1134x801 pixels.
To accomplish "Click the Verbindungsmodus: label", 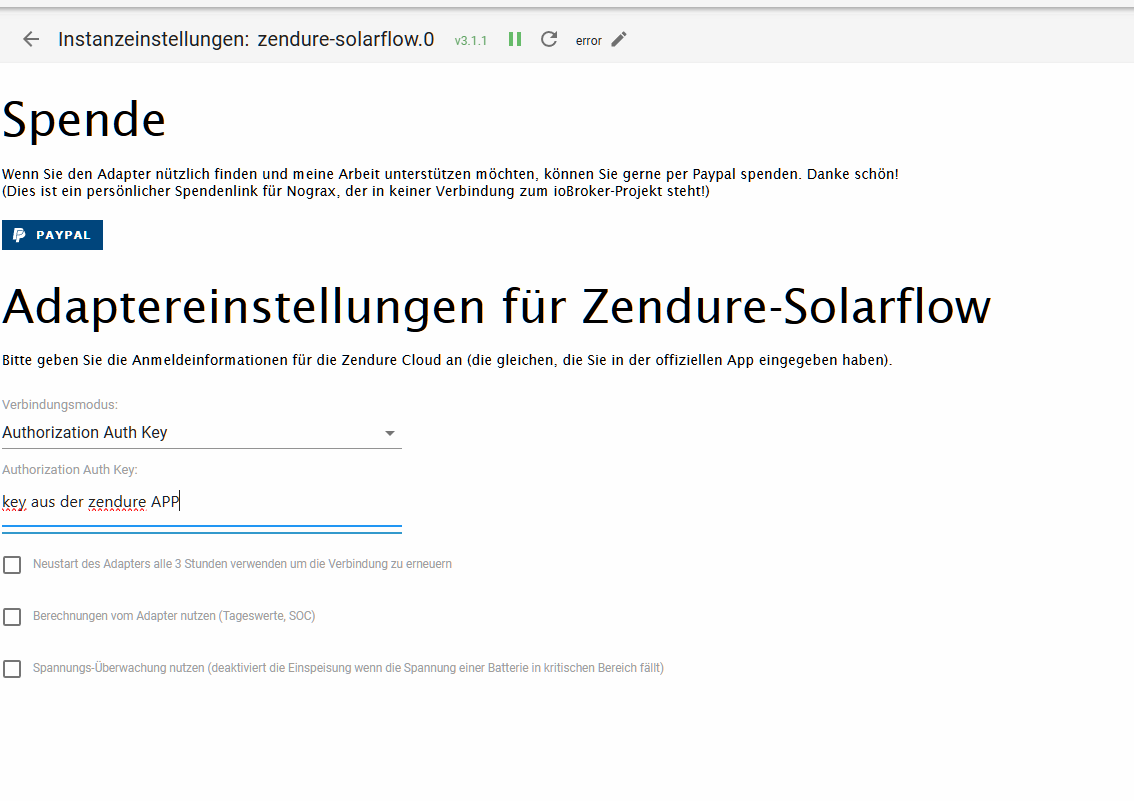I will 60,405.
